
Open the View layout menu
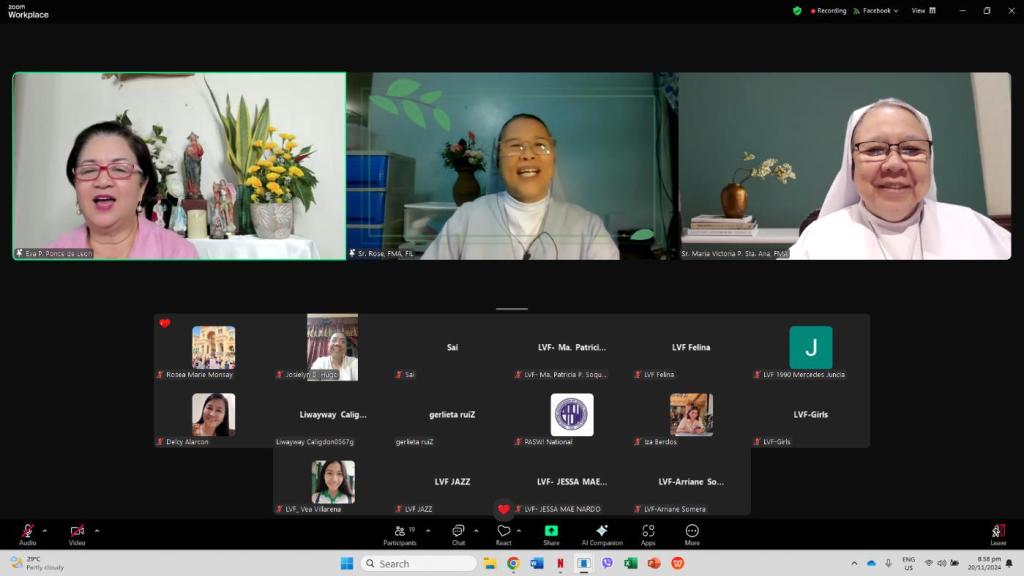[x=923, y=11]
